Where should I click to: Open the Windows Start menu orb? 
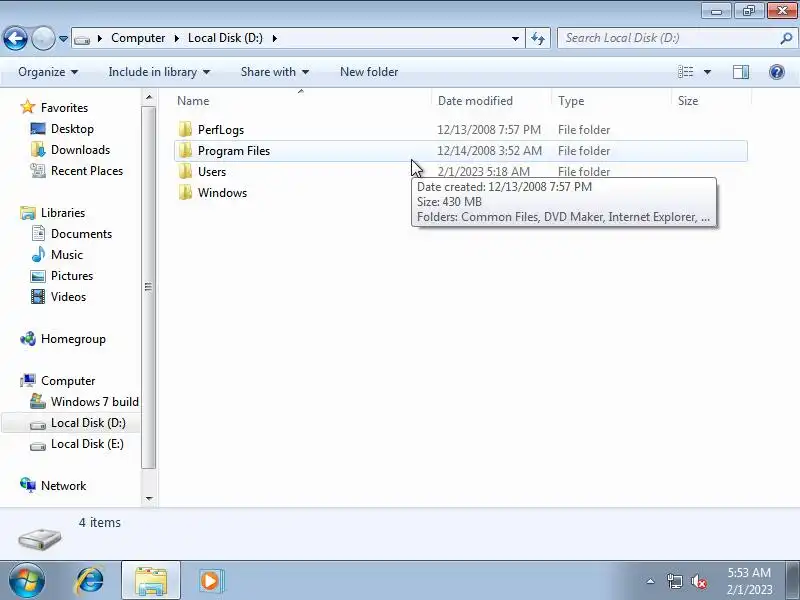tap(27, 581)
